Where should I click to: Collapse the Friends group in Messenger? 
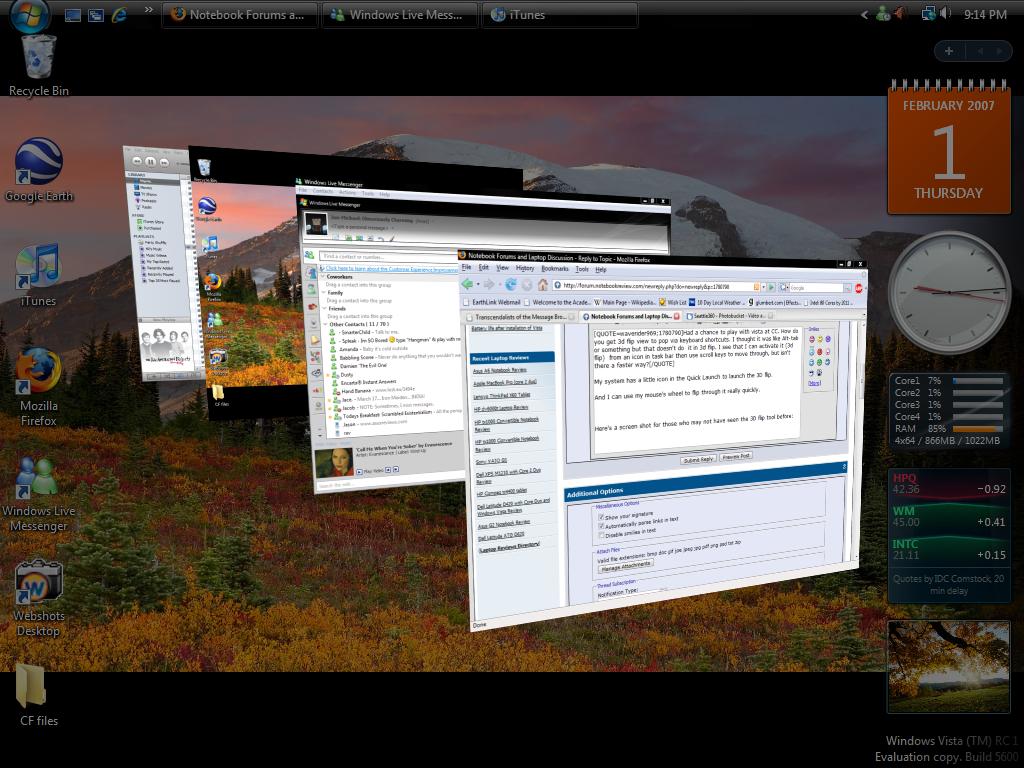[325, 308]
